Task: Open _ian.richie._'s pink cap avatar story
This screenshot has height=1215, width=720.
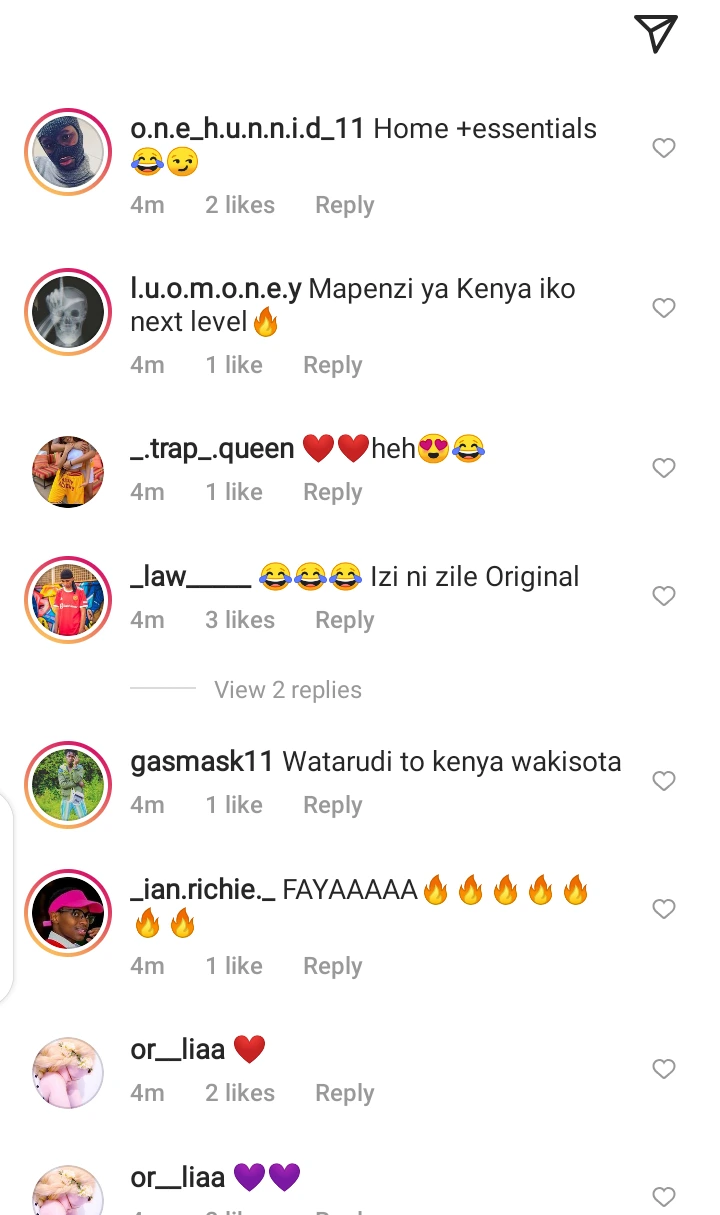Action: coord(68,913)
